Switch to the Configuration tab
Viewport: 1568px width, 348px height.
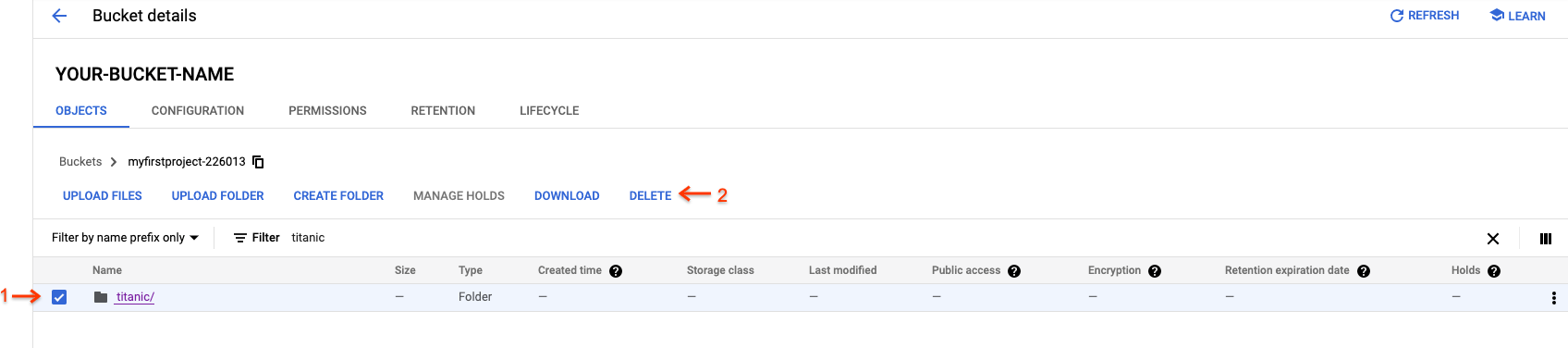pos(198,110)
